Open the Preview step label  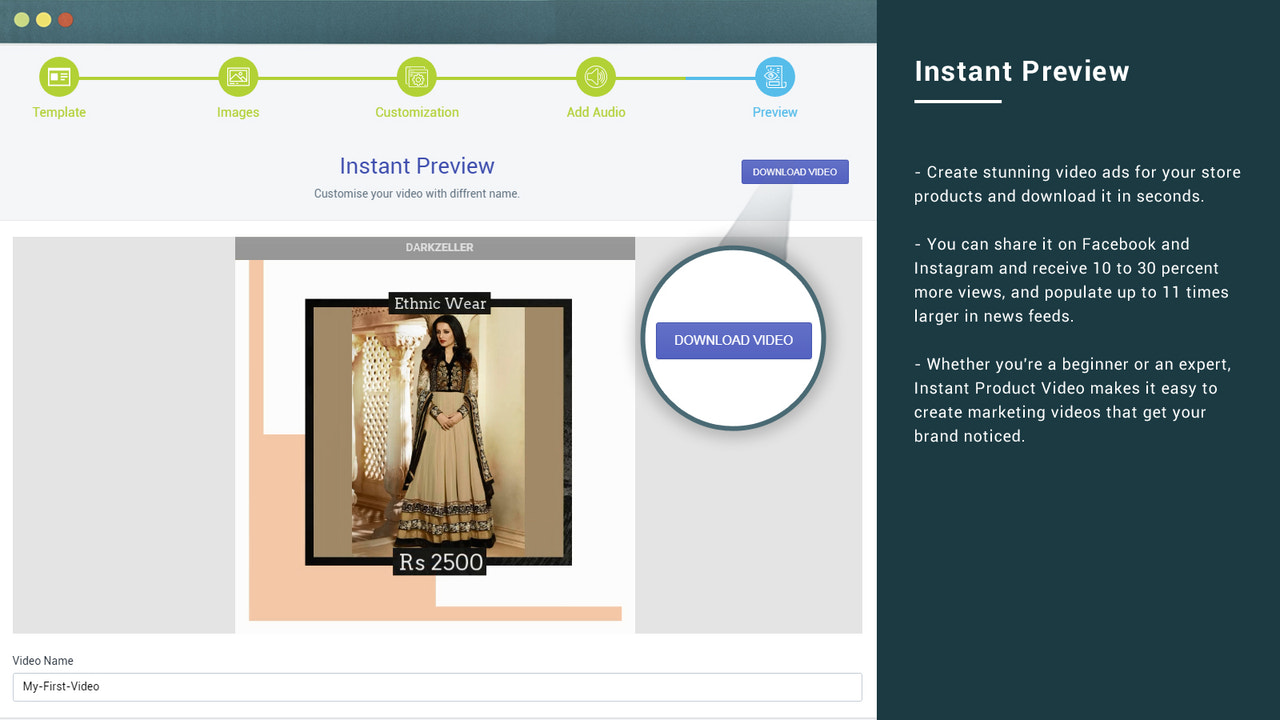pos(775,112)
